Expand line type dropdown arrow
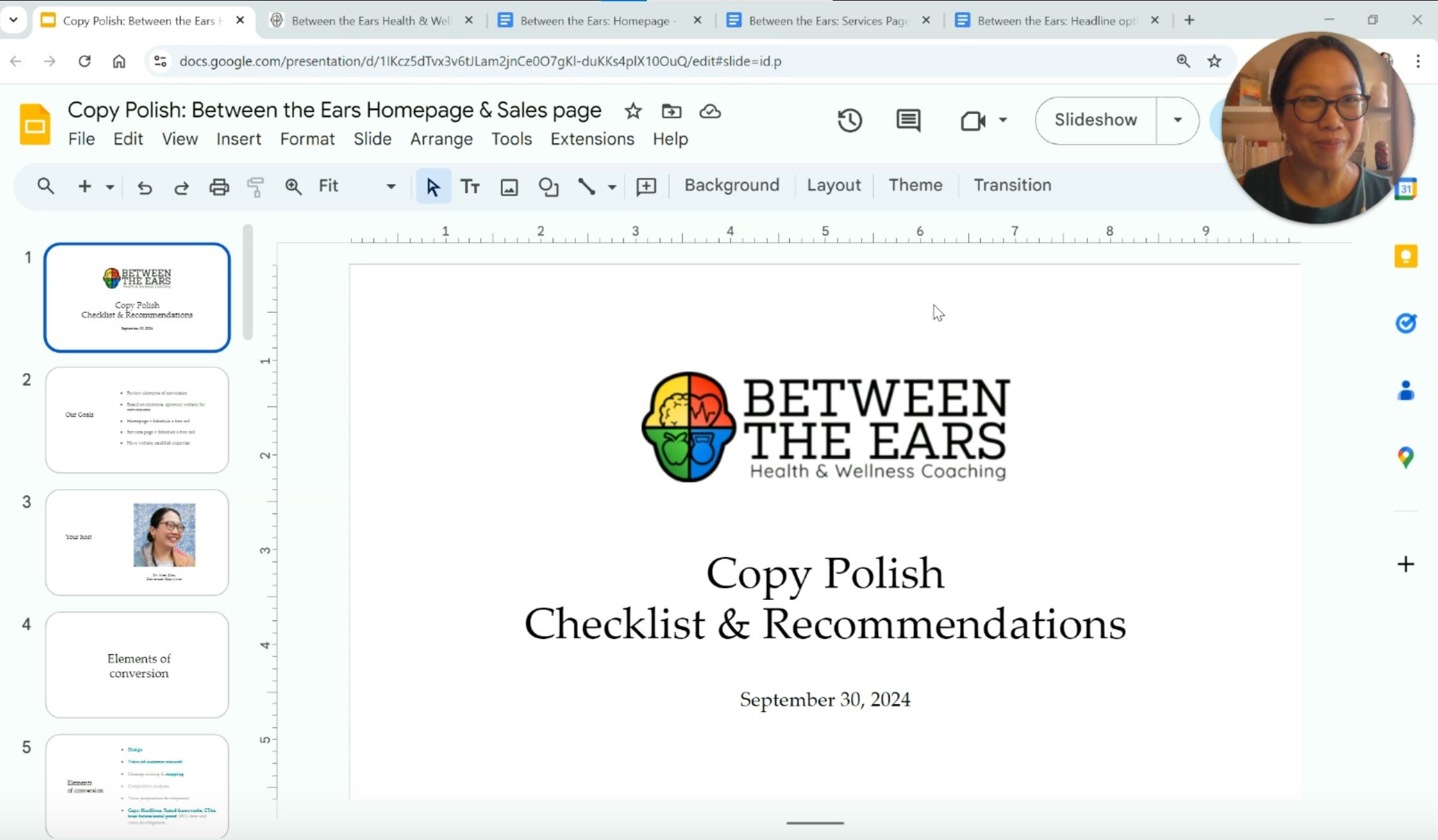1438x840 pixels. 612,187
